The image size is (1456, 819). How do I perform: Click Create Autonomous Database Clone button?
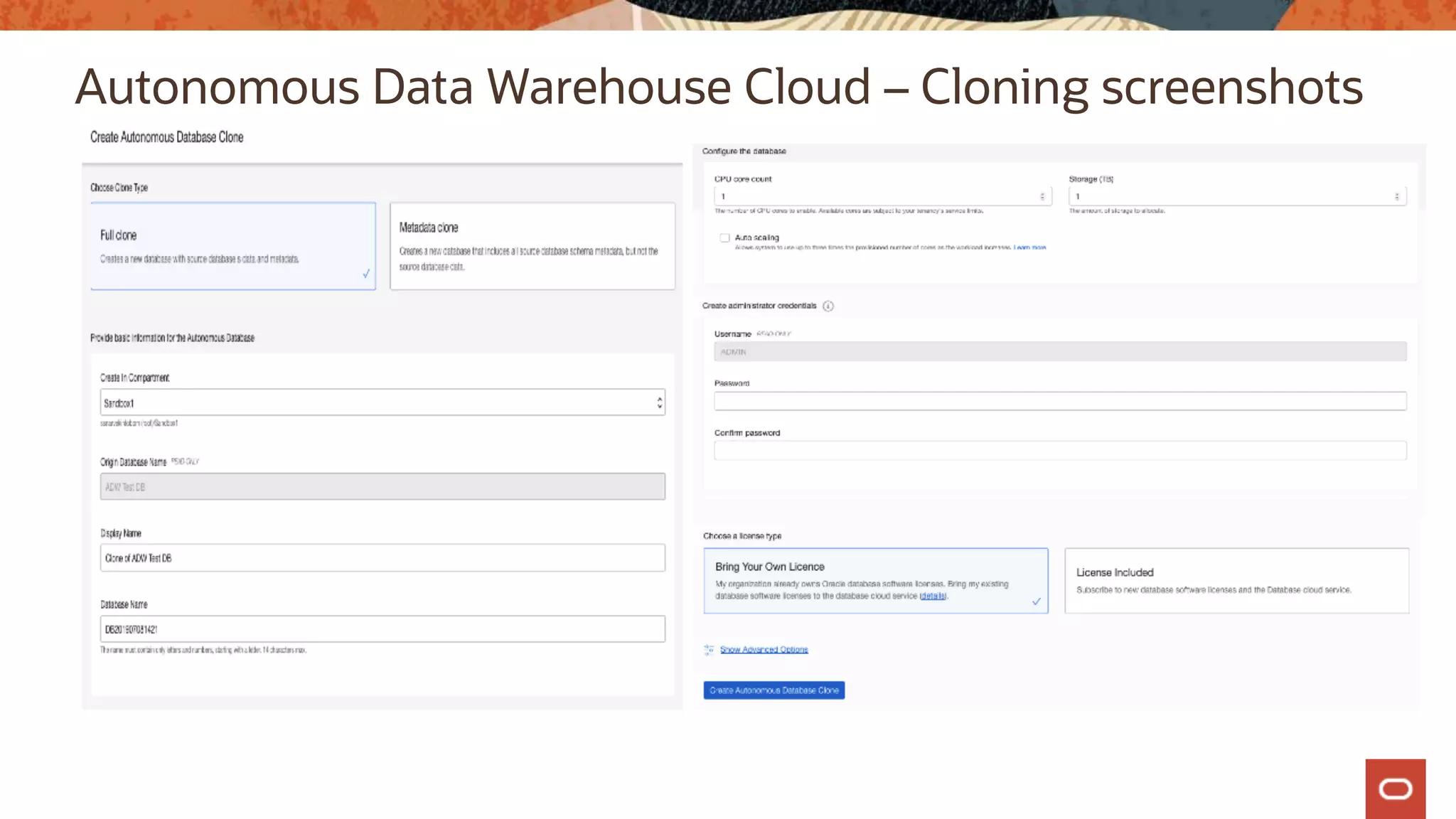(x=774, y=690)
